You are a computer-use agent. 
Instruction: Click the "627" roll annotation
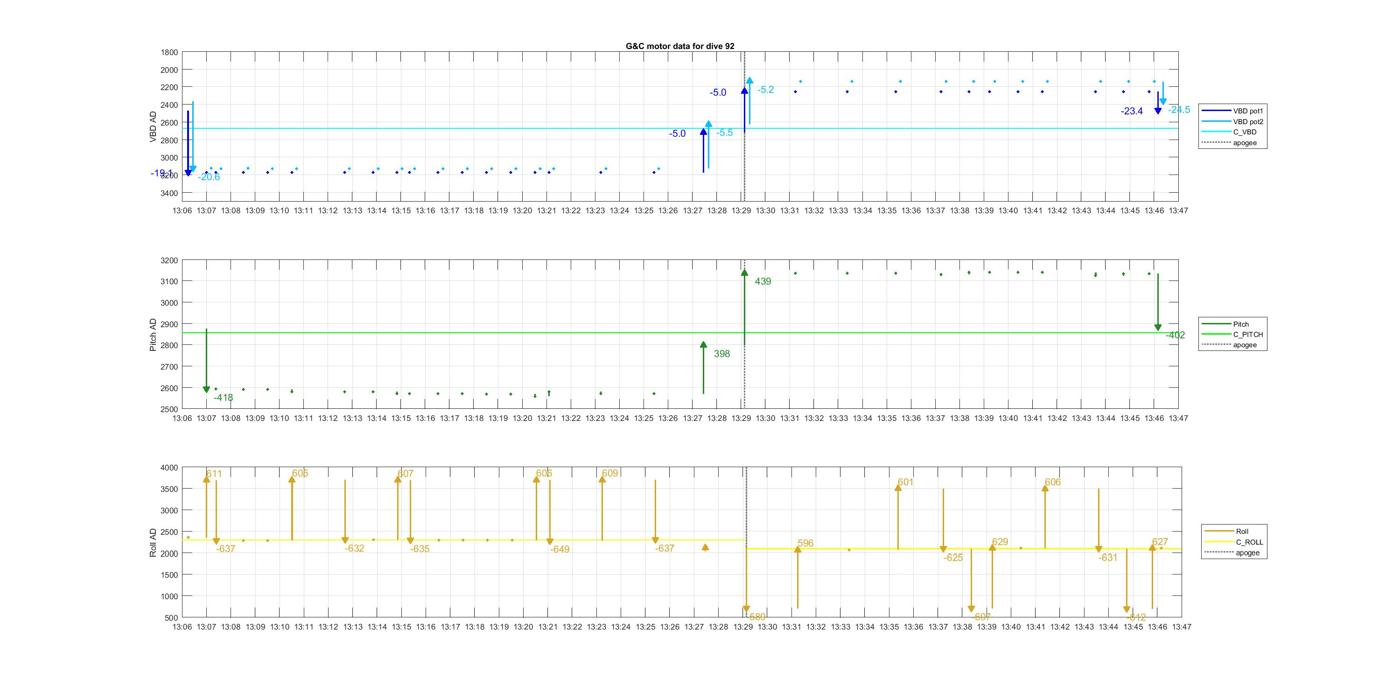(1160, 543)
